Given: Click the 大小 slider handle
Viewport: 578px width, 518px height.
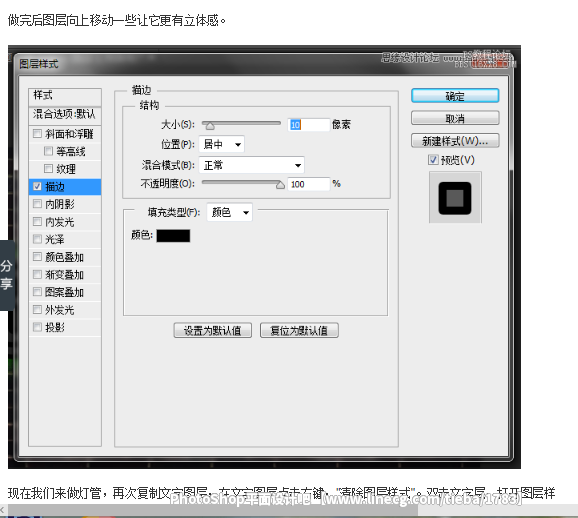Looking at the screenshot, I should (x=210, y=126).
